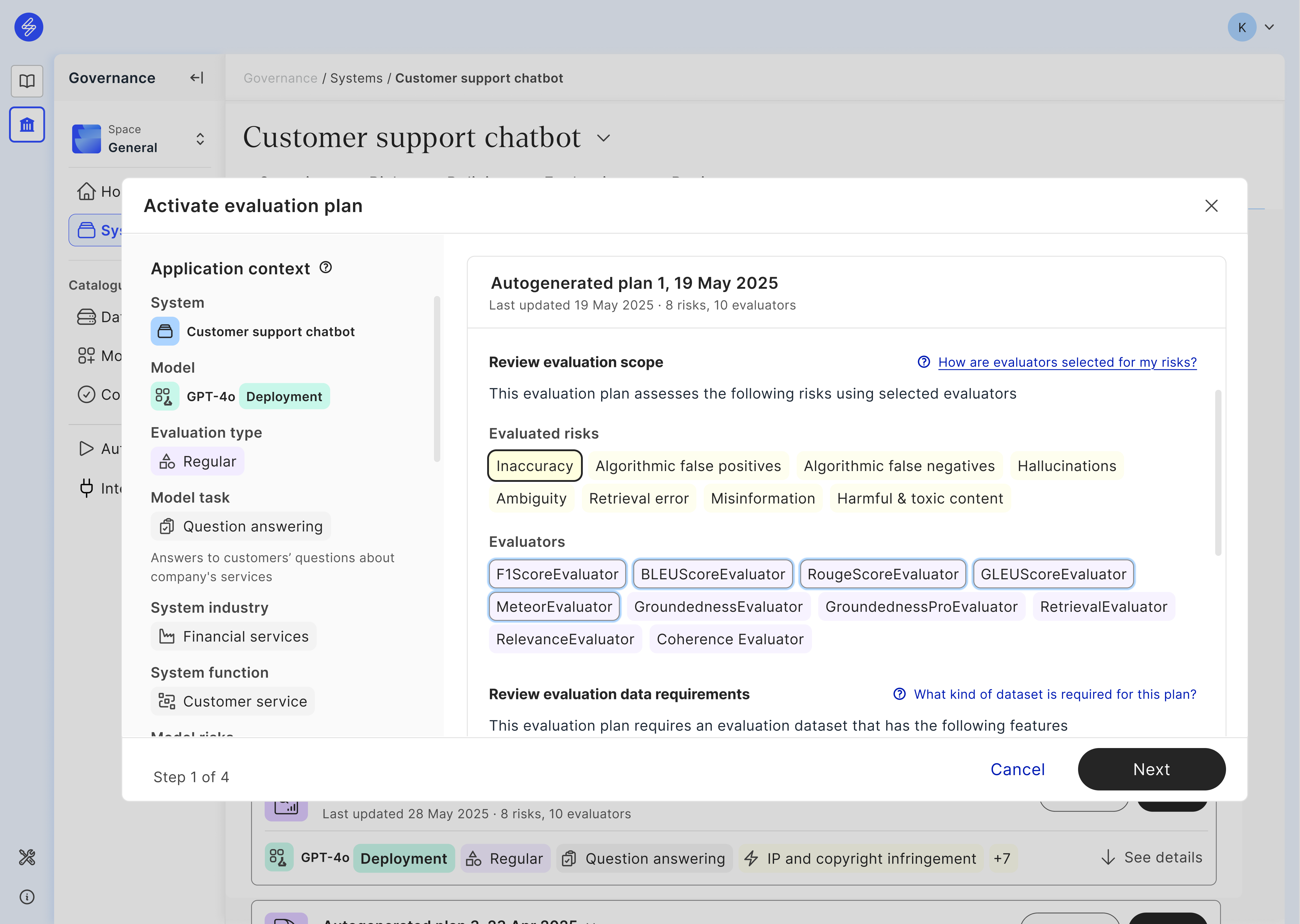
Task: Click the lightning bolt app logo
Action: [x=29, y=27]
